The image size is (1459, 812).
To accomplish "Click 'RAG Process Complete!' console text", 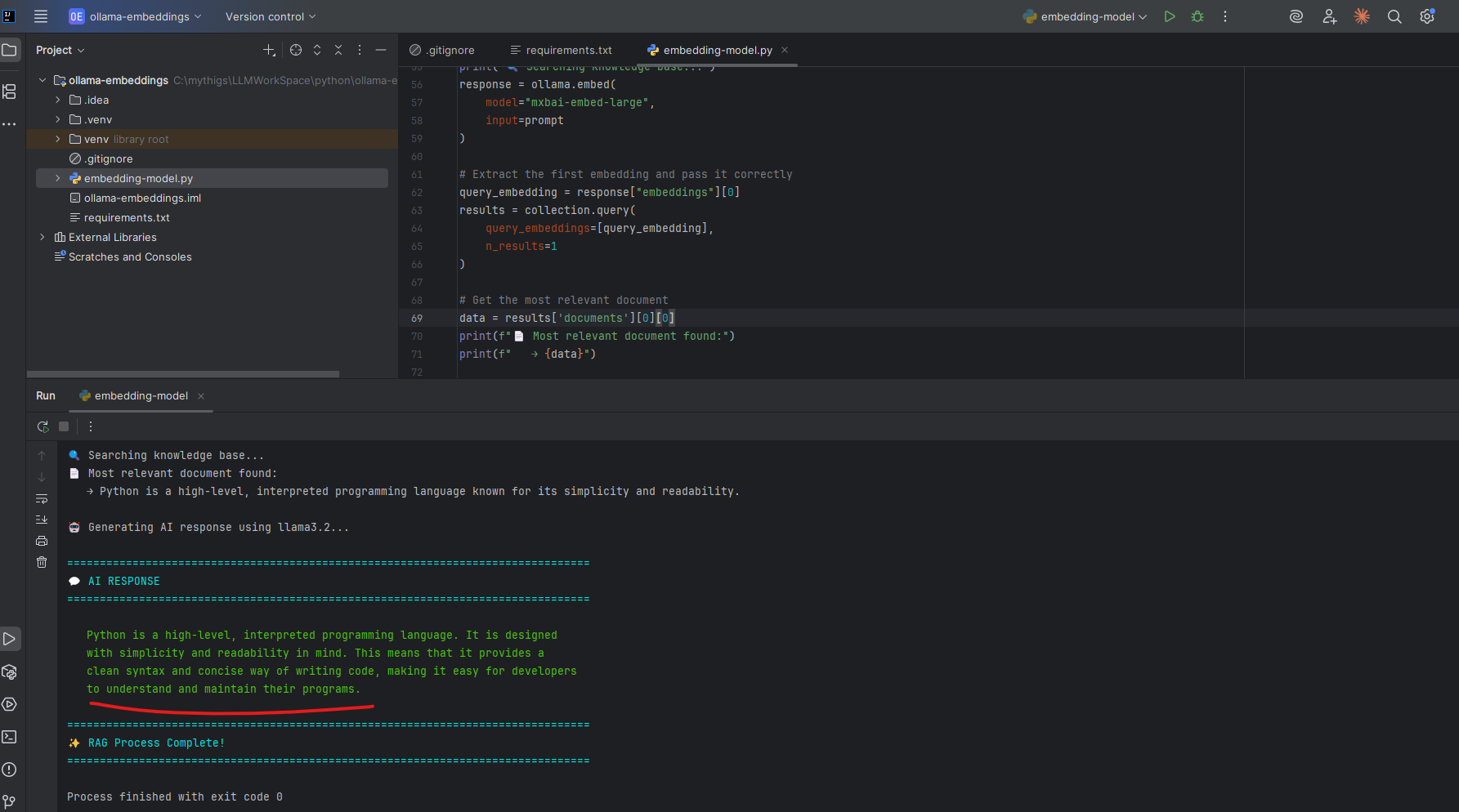I will pyautogui.click(x=156, y=743).
